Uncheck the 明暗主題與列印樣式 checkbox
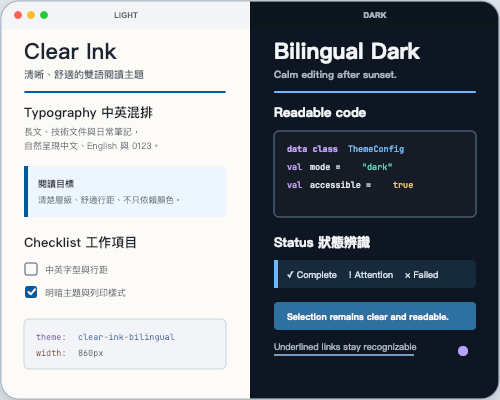The height and width of the screenshot is (400, 500). 31,292
